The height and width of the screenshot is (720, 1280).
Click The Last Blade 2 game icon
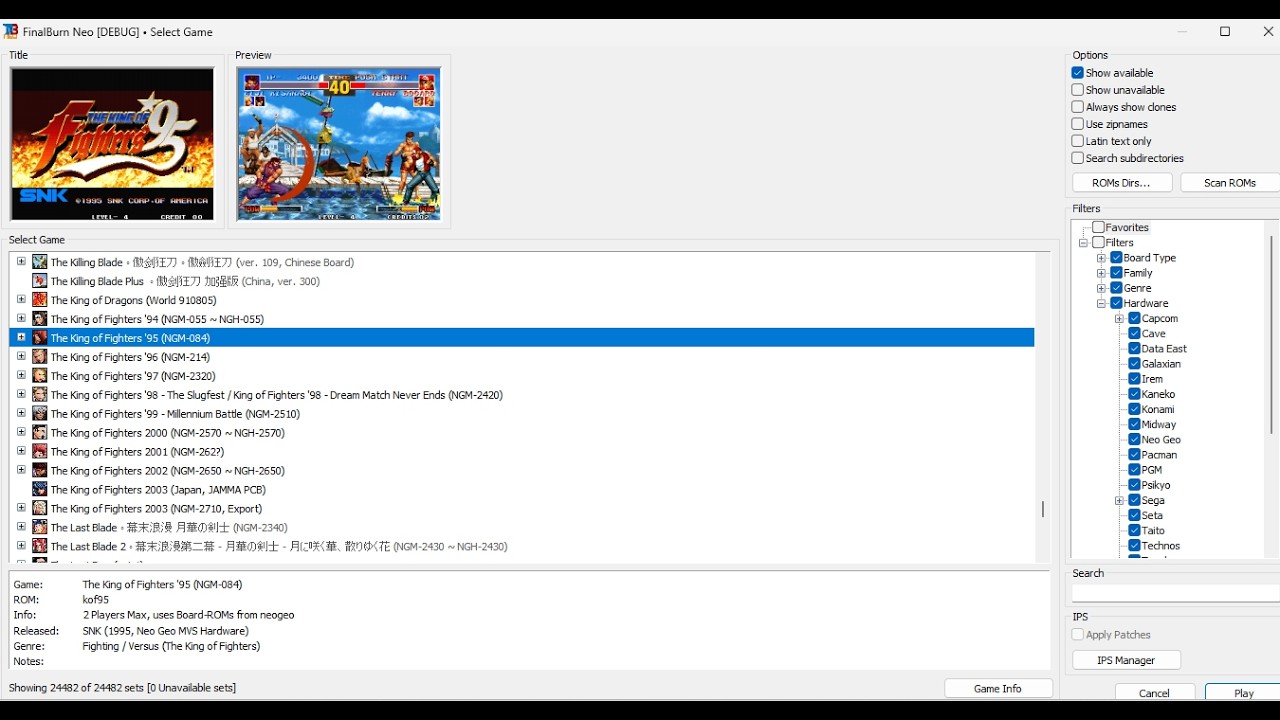click(x=40, y=547)
